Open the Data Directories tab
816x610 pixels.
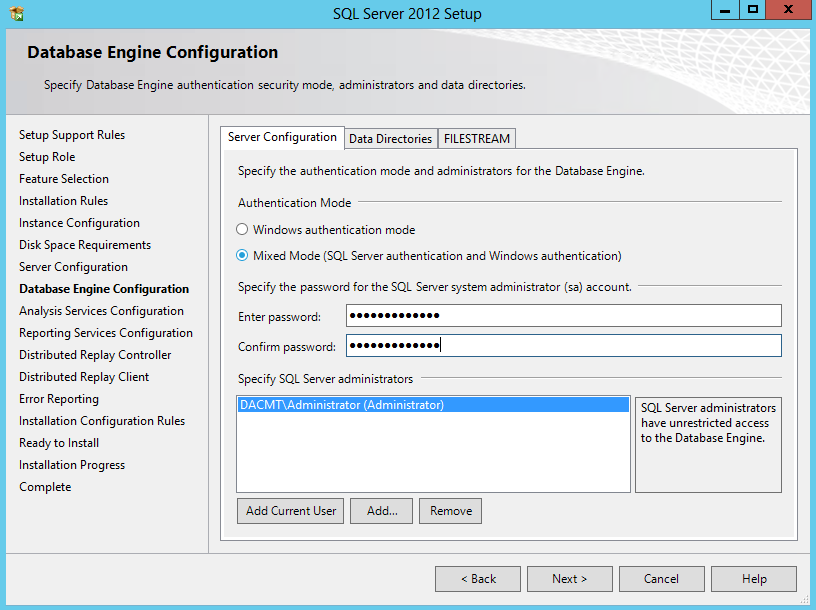[x=390, y=139]
